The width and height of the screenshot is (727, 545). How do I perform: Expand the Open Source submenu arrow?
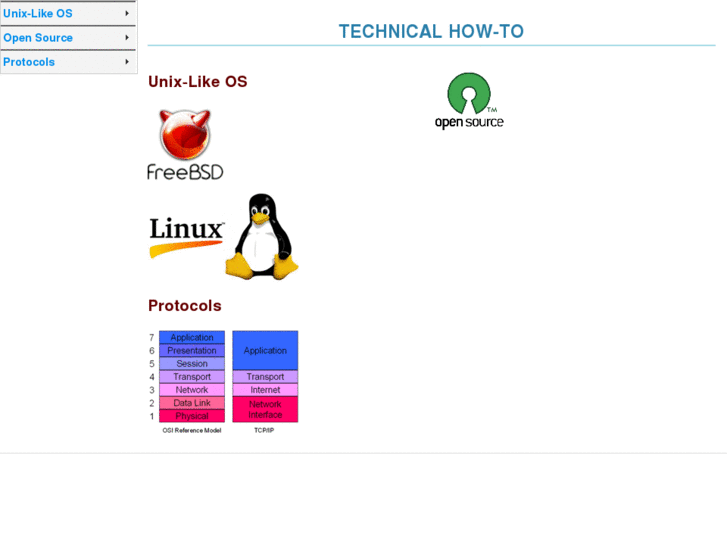(127, 38)
